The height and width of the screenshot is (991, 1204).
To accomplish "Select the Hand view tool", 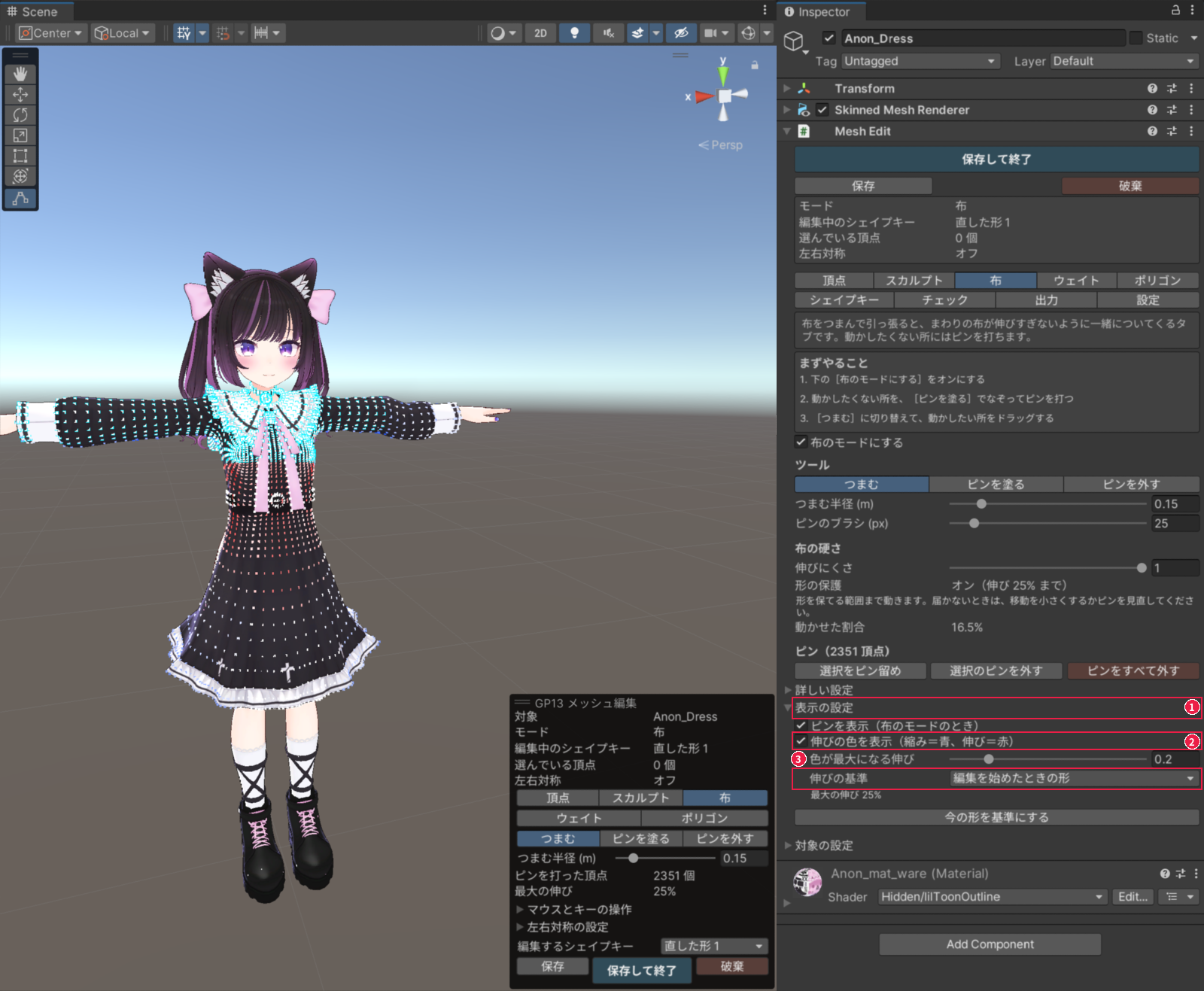I will (x=20, y=74).
